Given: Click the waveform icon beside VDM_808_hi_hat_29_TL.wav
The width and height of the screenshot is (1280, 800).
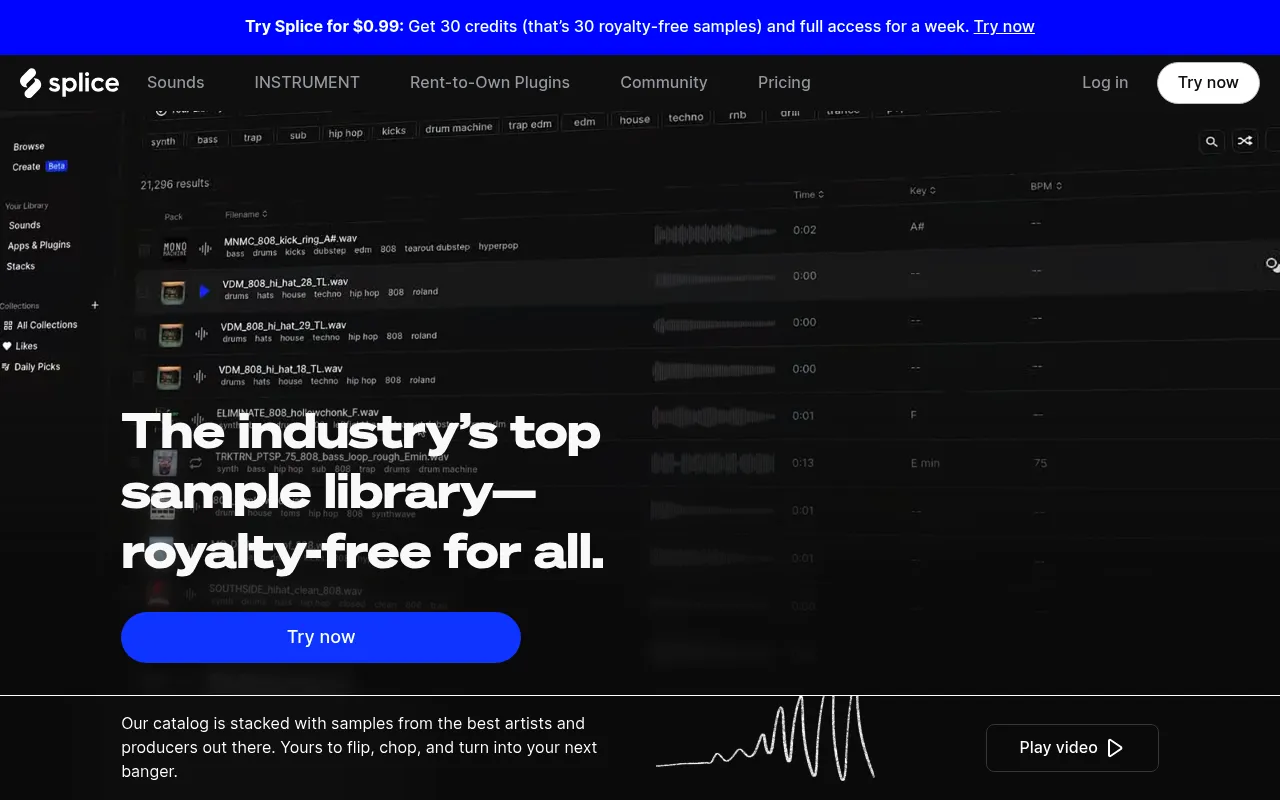Looking at the screenshot, I should pyautogui.click(x=201, y=334).
